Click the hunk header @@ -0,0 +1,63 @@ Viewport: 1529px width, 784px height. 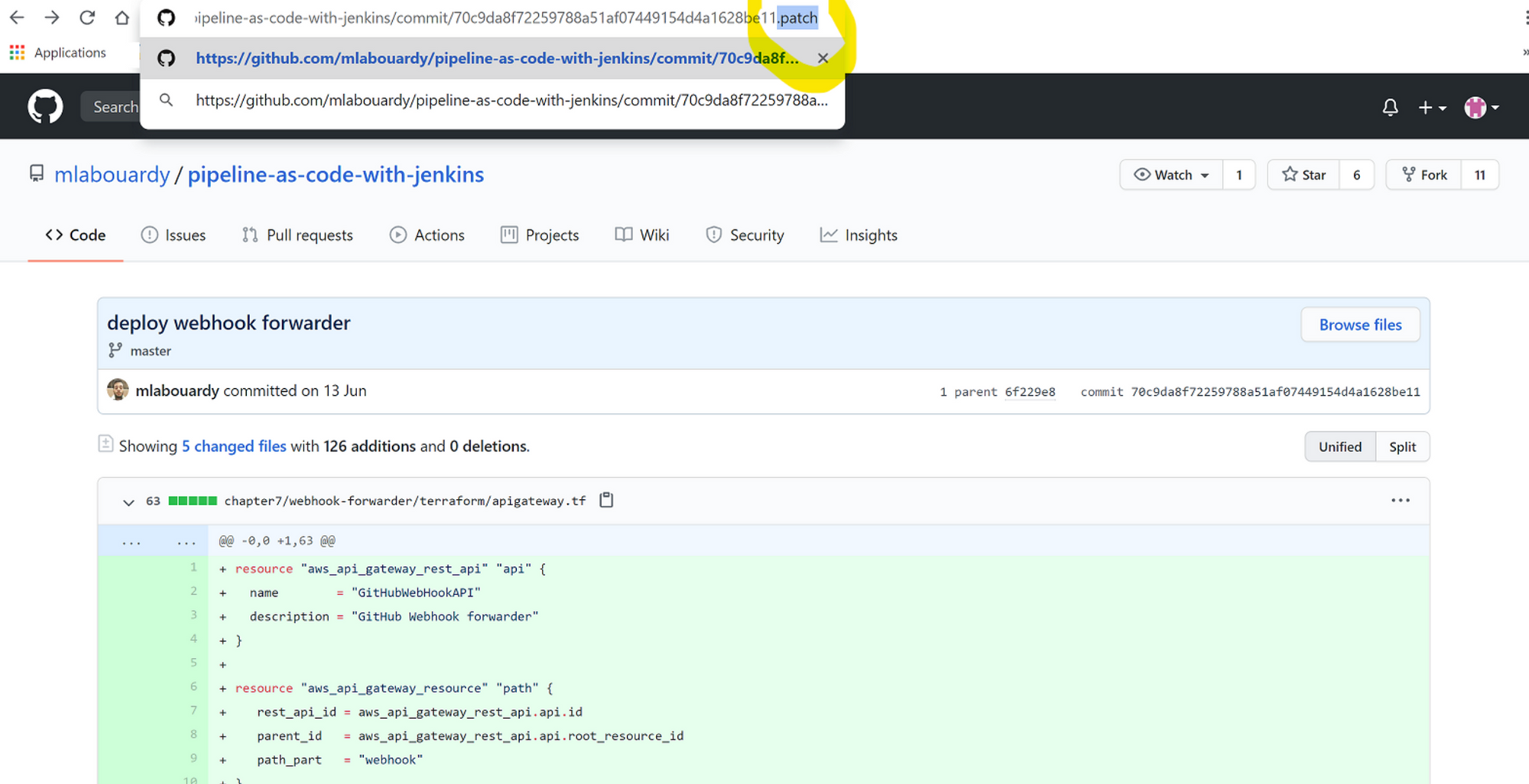pyautogui.click(x=277, y=541)
